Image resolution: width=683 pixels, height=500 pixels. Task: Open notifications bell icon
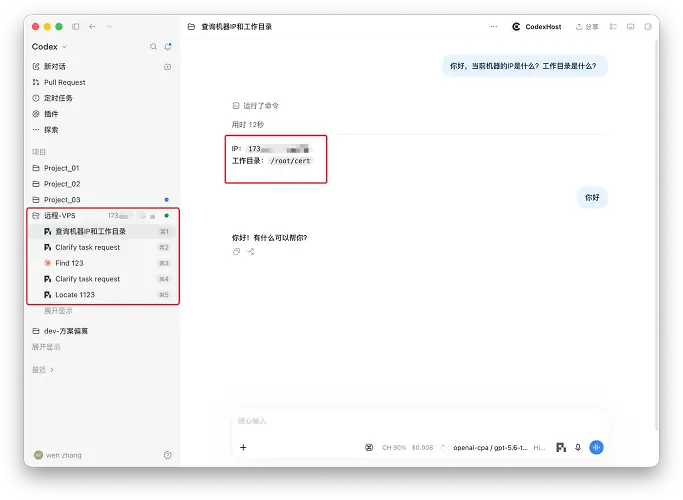click(x=168, y=46)
